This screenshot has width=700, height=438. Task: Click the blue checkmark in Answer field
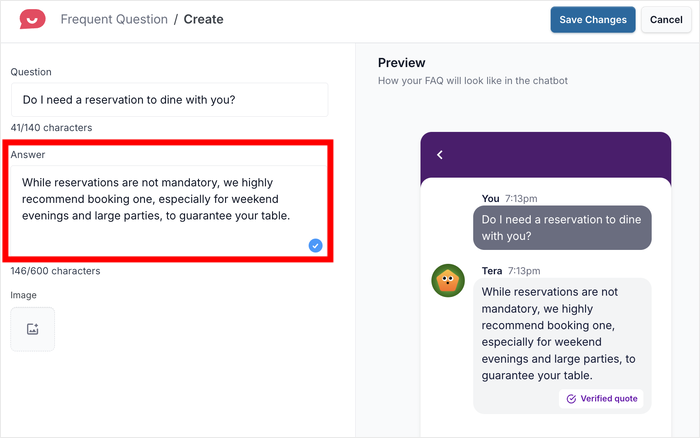316,245
